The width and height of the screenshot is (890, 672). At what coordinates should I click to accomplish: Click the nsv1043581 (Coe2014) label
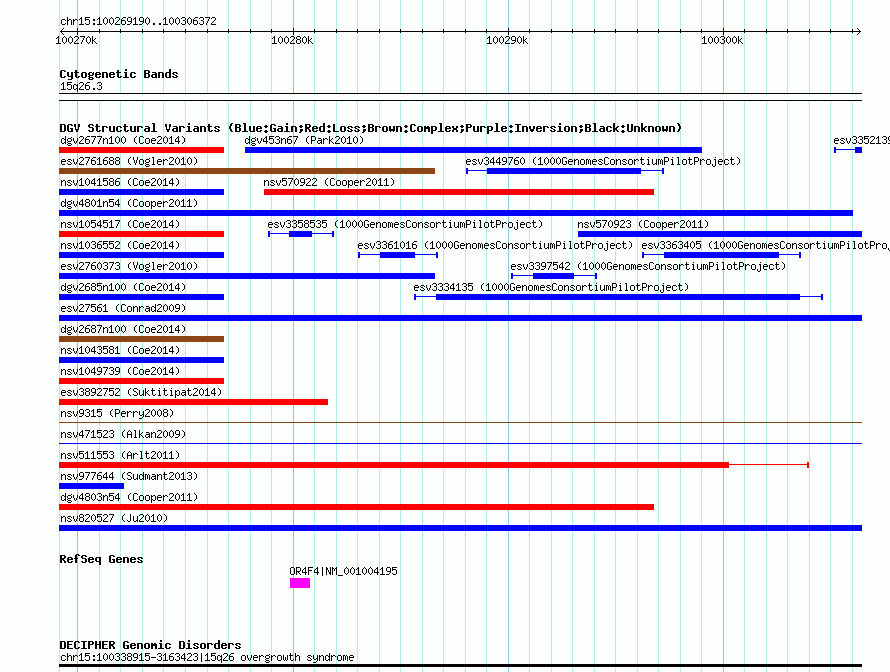coord(120,350)
